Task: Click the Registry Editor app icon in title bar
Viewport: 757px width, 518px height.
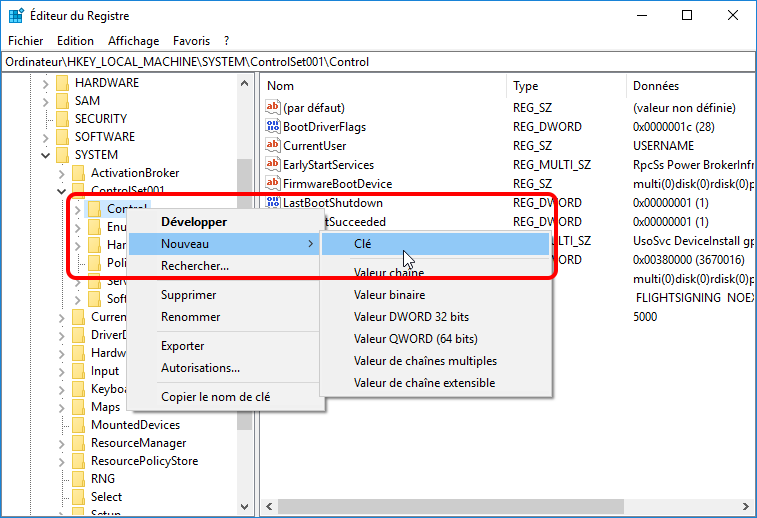Action: (x=16, y=15)
